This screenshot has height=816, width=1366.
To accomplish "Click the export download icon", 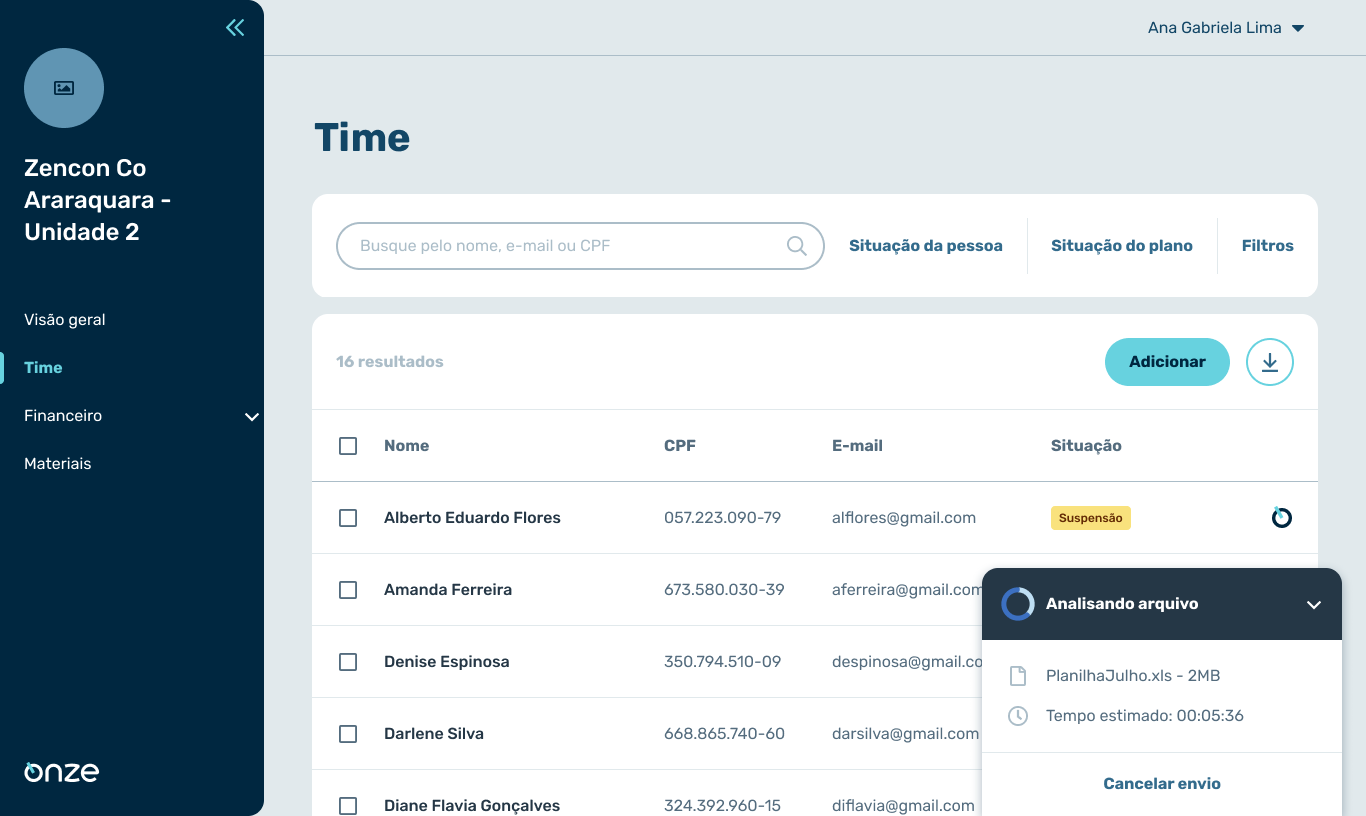I will click(x=1269, y=362).
